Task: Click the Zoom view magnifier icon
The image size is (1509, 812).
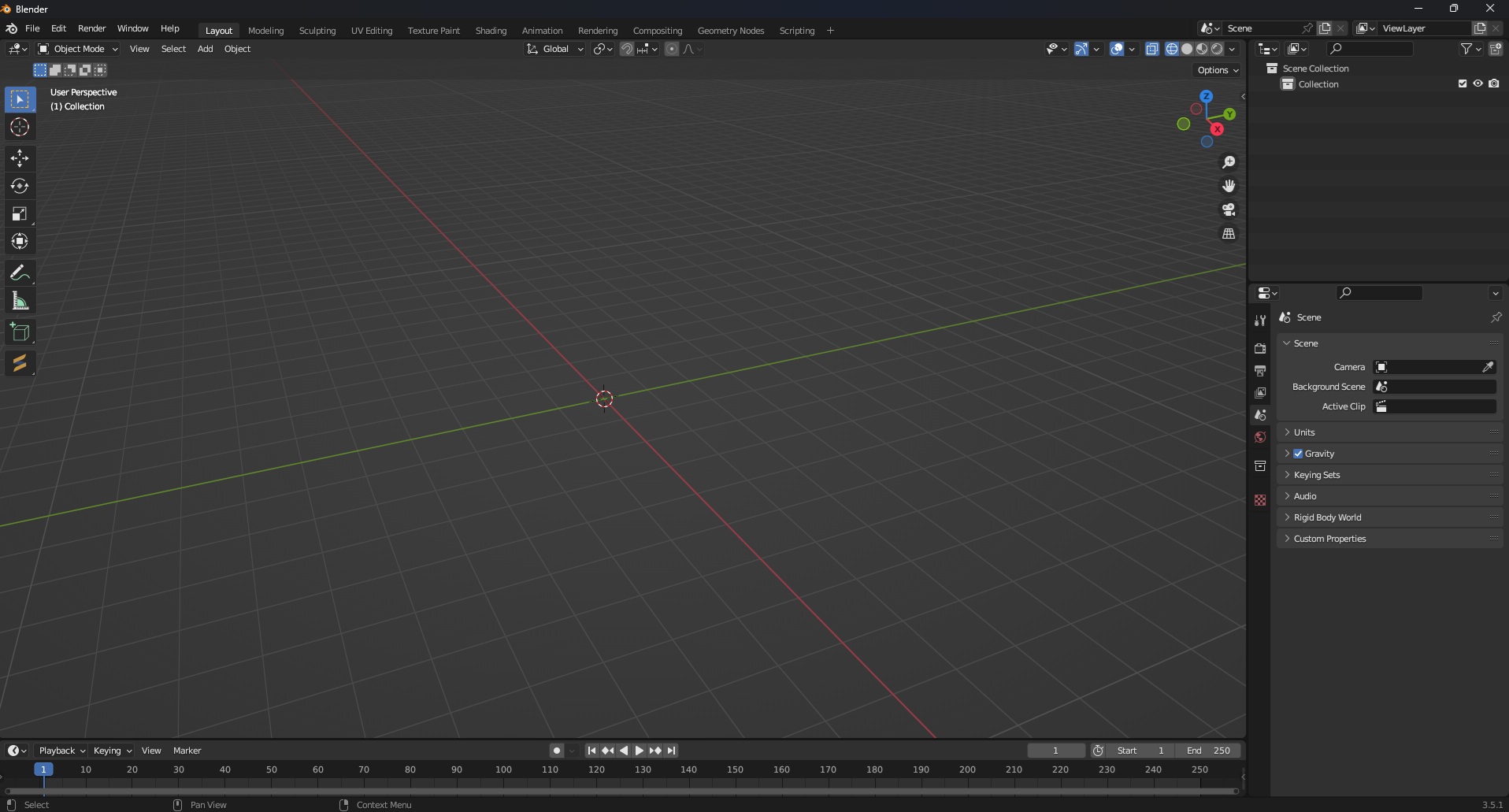Action: [x=1229, y=162]
